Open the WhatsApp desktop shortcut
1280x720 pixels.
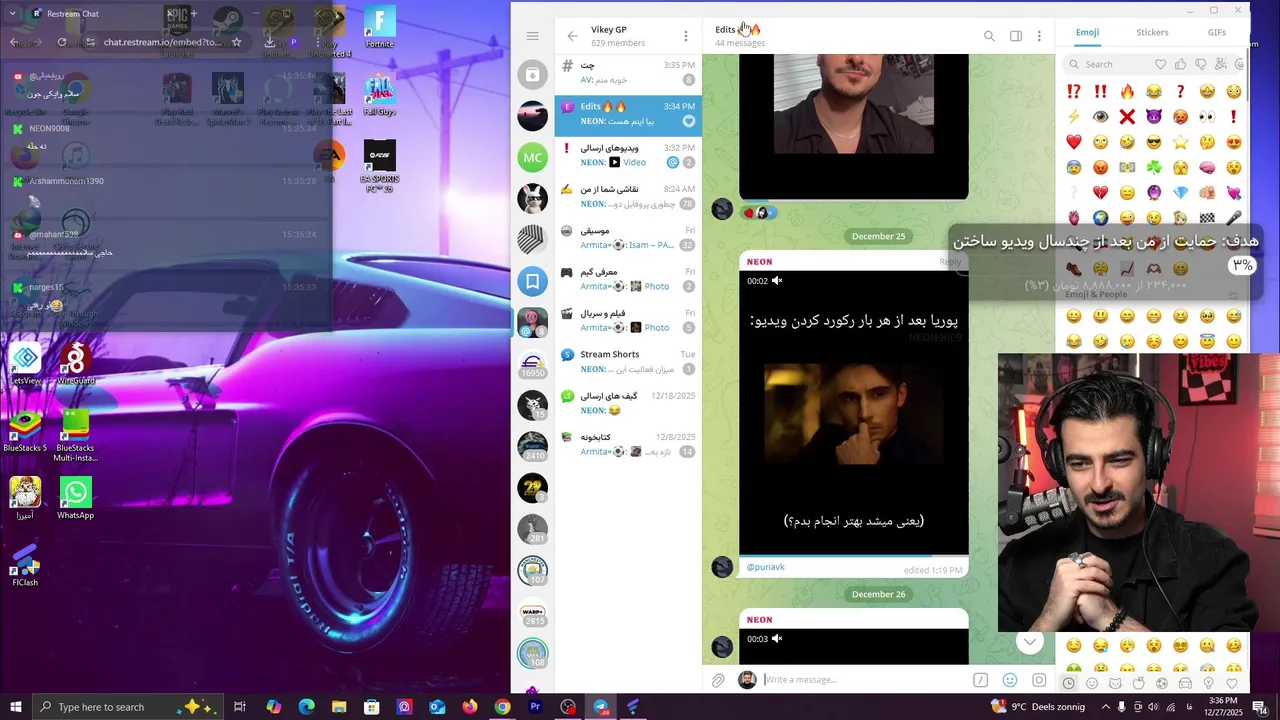pyautogui.click(x=75, y=499)
